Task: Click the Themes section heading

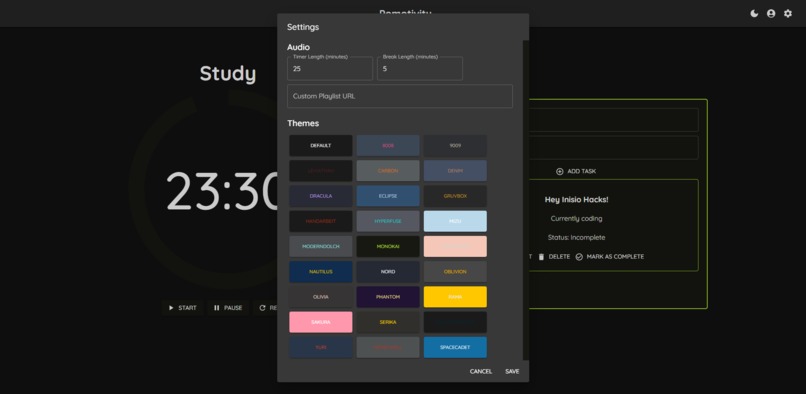Action: tap(303, 123)
